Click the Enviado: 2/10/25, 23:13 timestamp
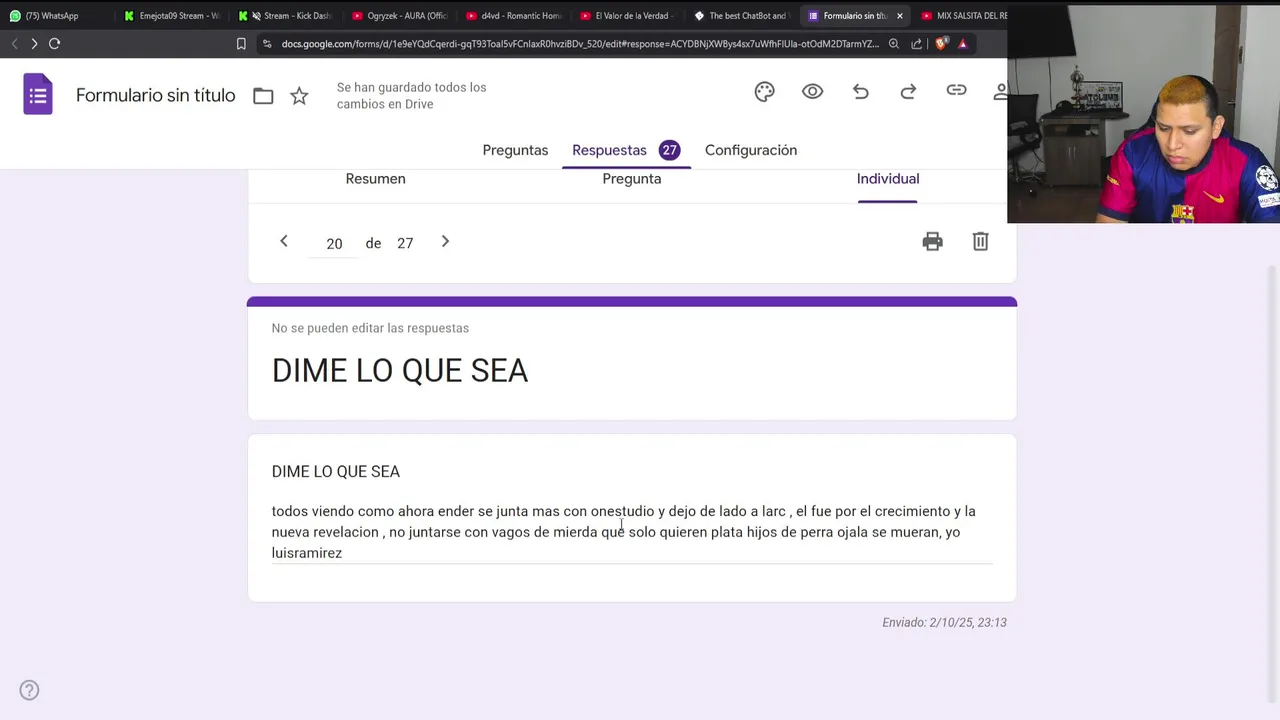The image size is (1280, 720). [x=944, y=622]
